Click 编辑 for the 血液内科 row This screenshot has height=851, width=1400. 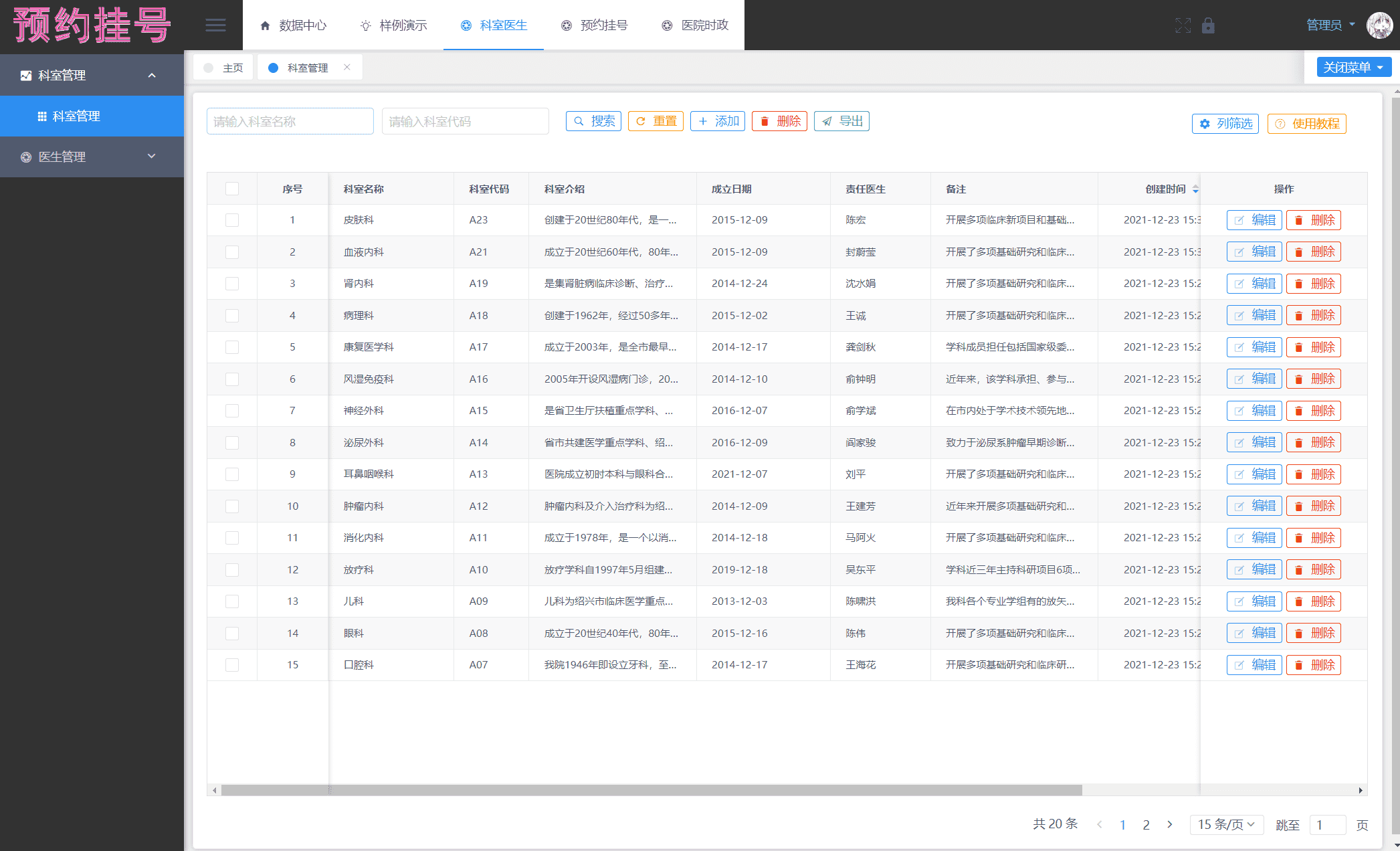click(1254, 252)
